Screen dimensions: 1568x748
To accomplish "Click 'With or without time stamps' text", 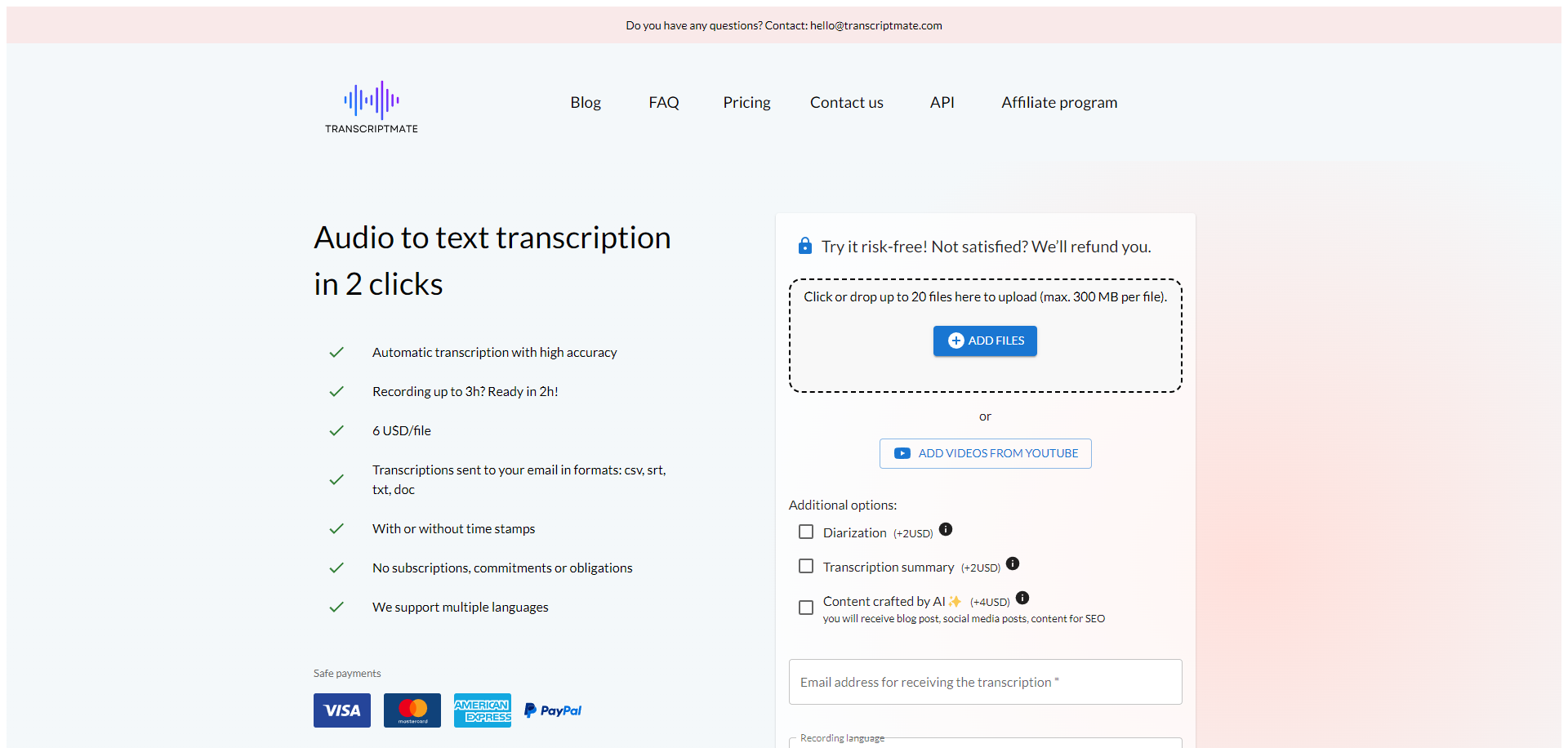I will (454, 528).
